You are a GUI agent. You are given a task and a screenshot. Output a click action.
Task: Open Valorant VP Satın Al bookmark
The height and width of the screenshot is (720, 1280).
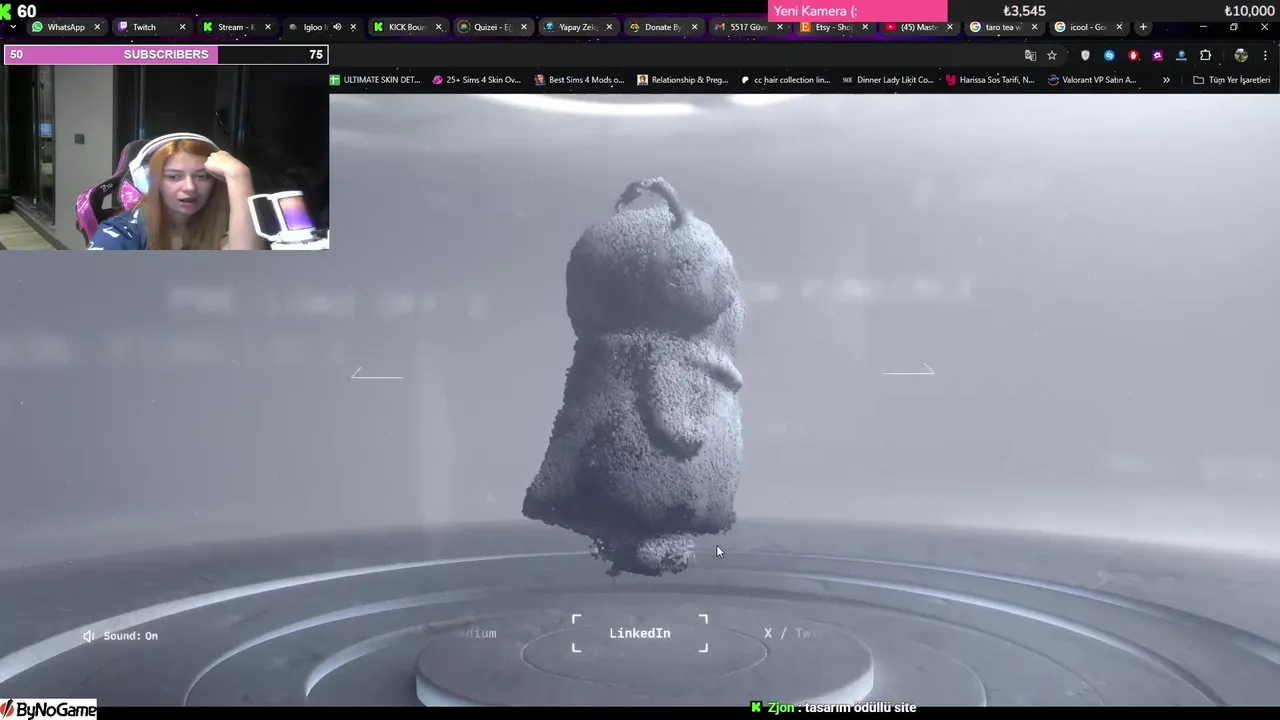pos(1092,80)
